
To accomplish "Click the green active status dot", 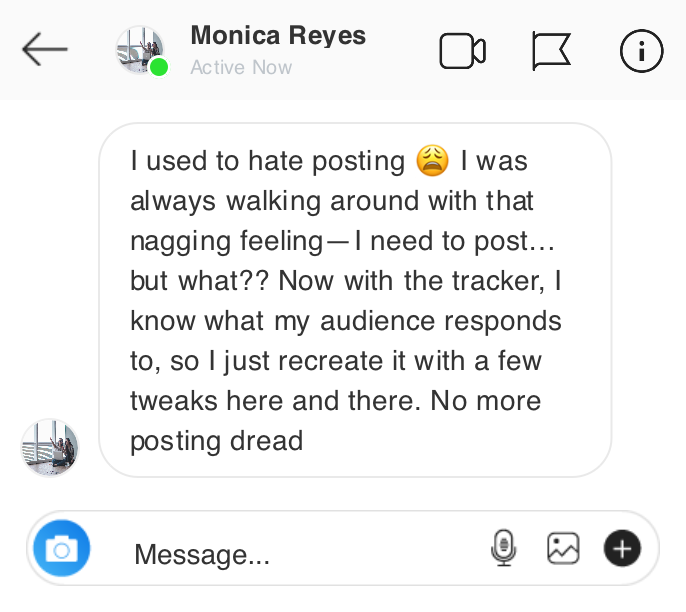I will pos(159,67).
